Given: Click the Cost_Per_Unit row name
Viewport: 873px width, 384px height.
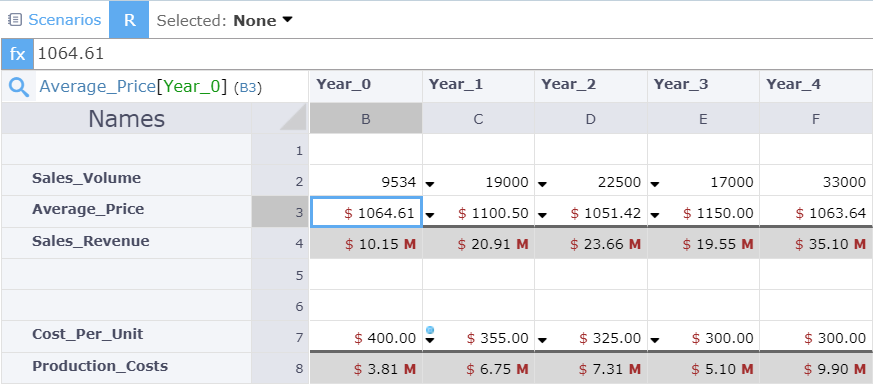Looking at the screenshot, I should (x=87, y=334).
